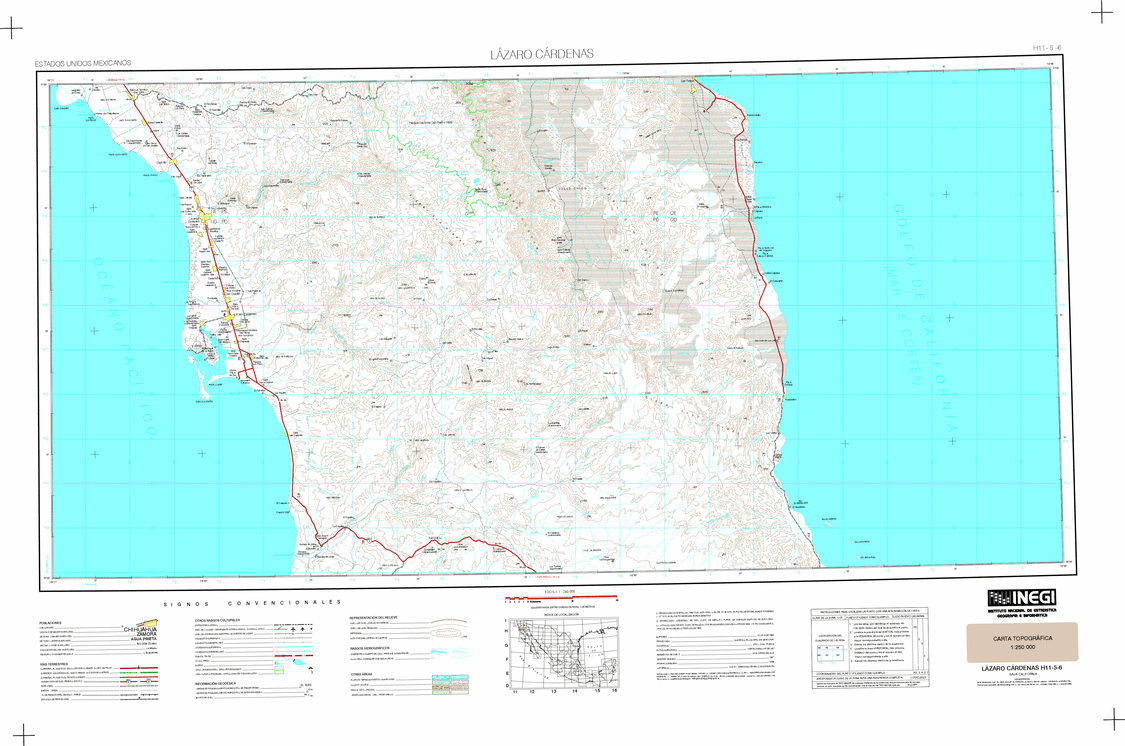
Task: Click the LÁZARO CÁRDENAS H11-5-6 caption under the box
Action: 1022,669
